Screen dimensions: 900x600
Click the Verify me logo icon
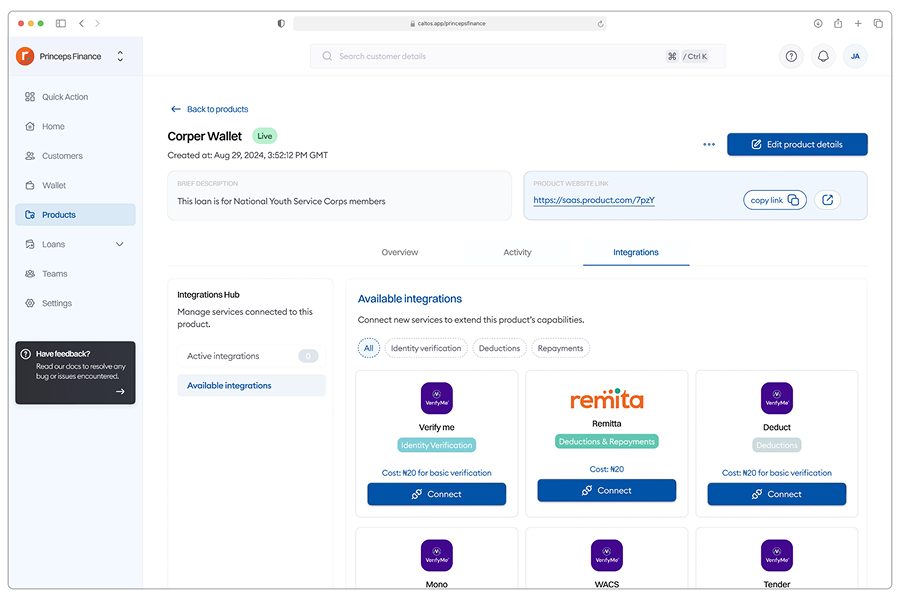[x=437, y=398]
